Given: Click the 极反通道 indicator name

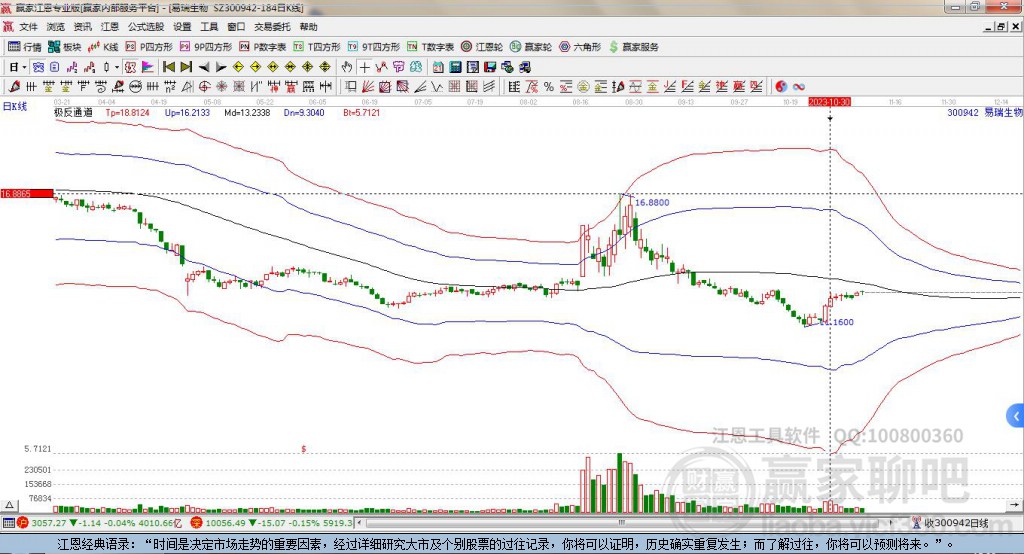Looking at the screenshot, I should click(73, 112).
